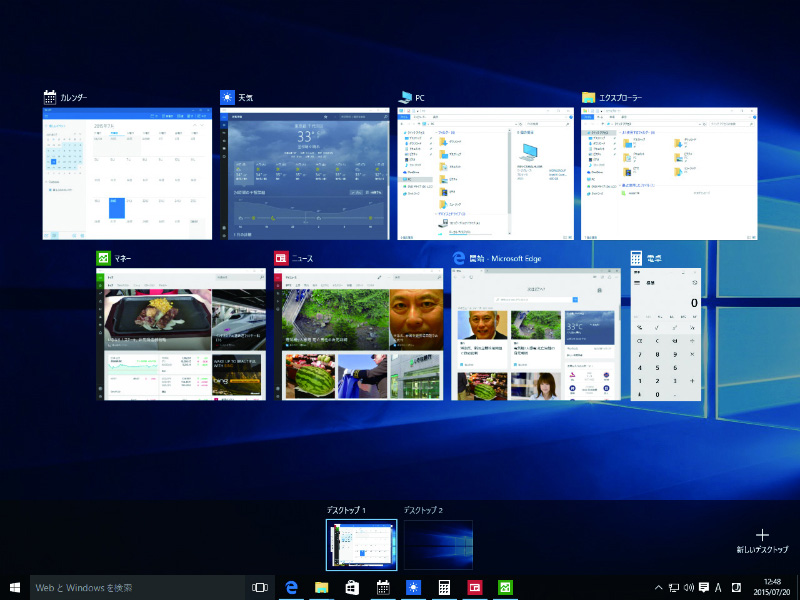Toggle the IME input mode indicator
The height and width of the screenshot is (600, 800).
click(718, 587)
